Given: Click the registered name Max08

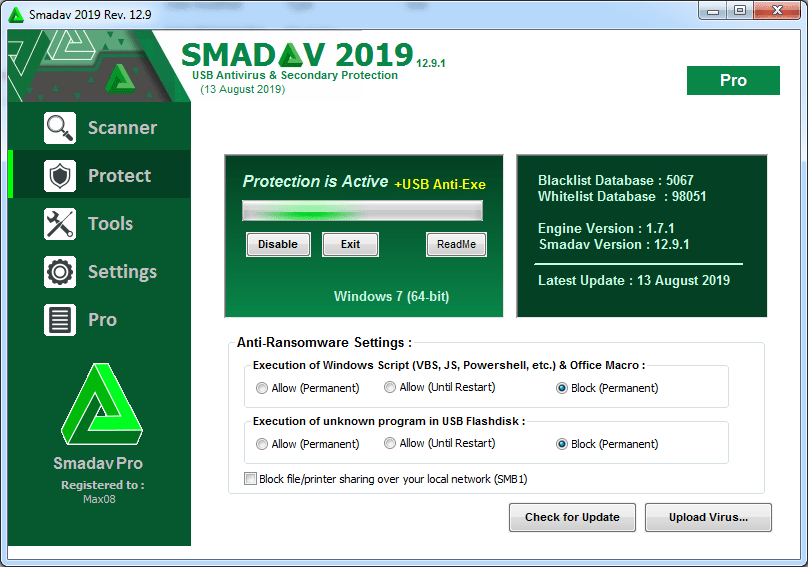Looking at the screenshot, I should [99, 499].
